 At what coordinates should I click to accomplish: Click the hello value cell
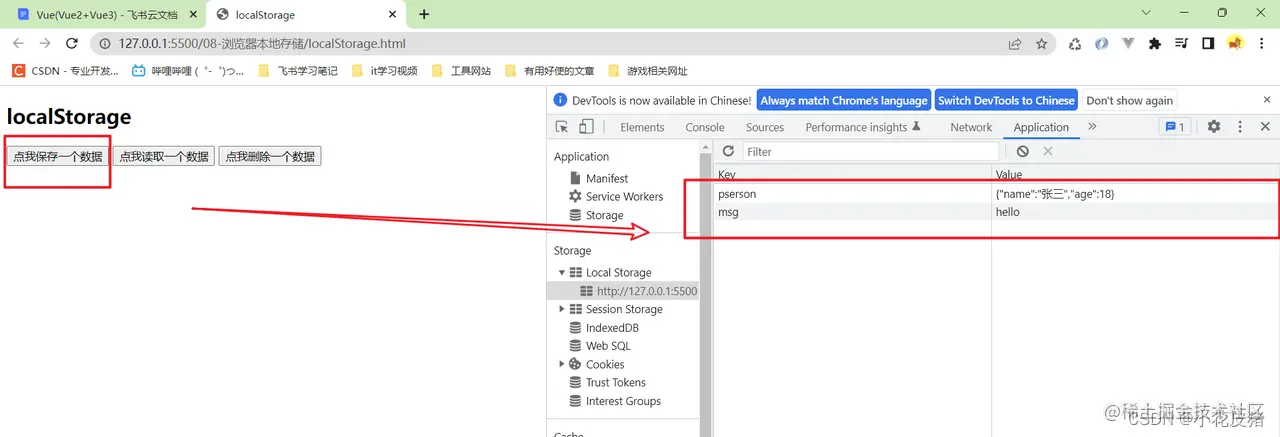1135,212
